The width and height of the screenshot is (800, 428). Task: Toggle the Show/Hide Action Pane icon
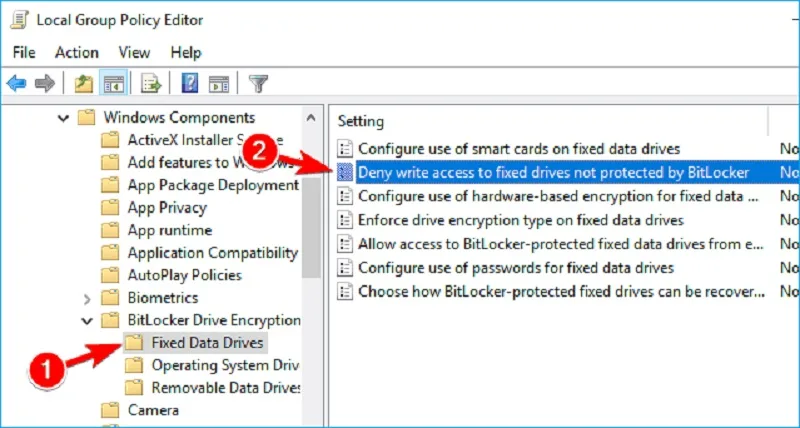pyautogui.click(x=219, y=83)
